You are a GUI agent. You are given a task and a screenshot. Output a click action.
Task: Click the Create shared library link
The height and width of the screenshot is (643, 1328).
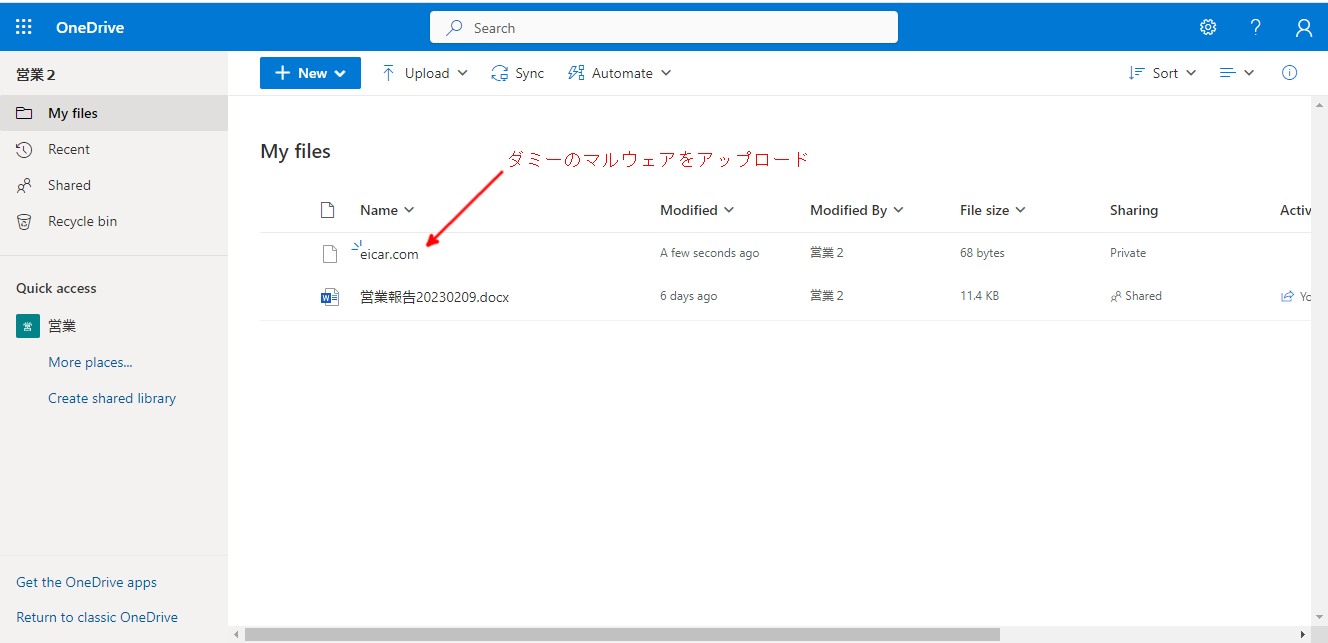click(x=112, y=398)
